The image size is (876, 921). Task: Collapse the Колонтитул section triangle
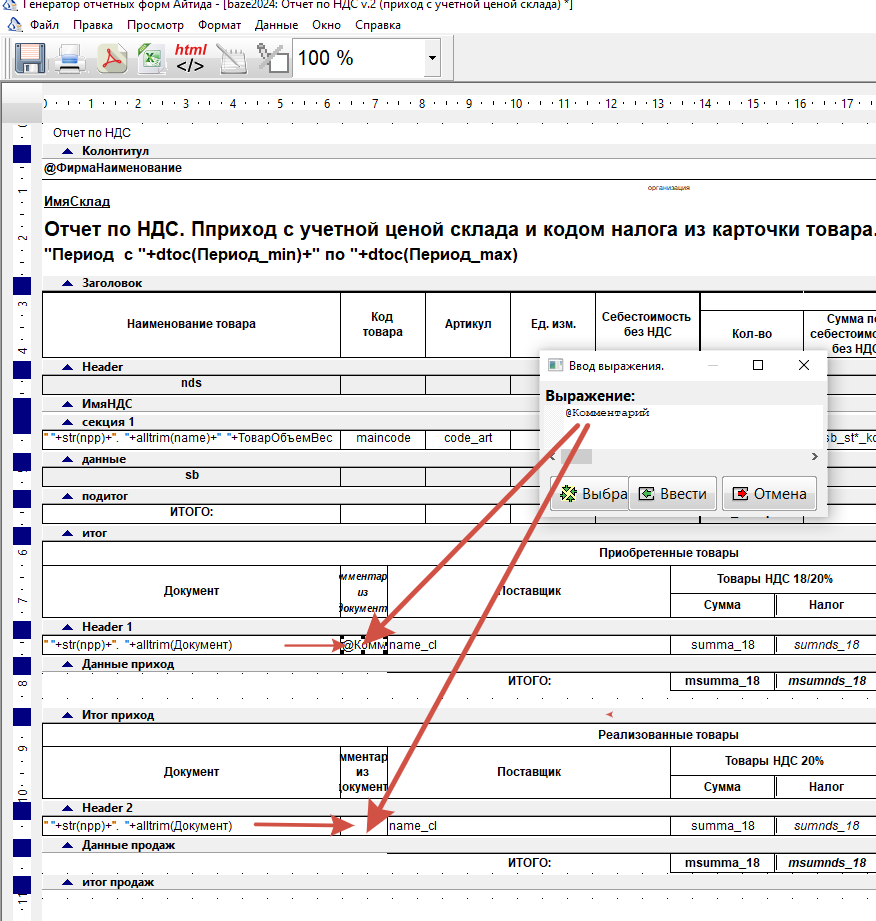68,151
